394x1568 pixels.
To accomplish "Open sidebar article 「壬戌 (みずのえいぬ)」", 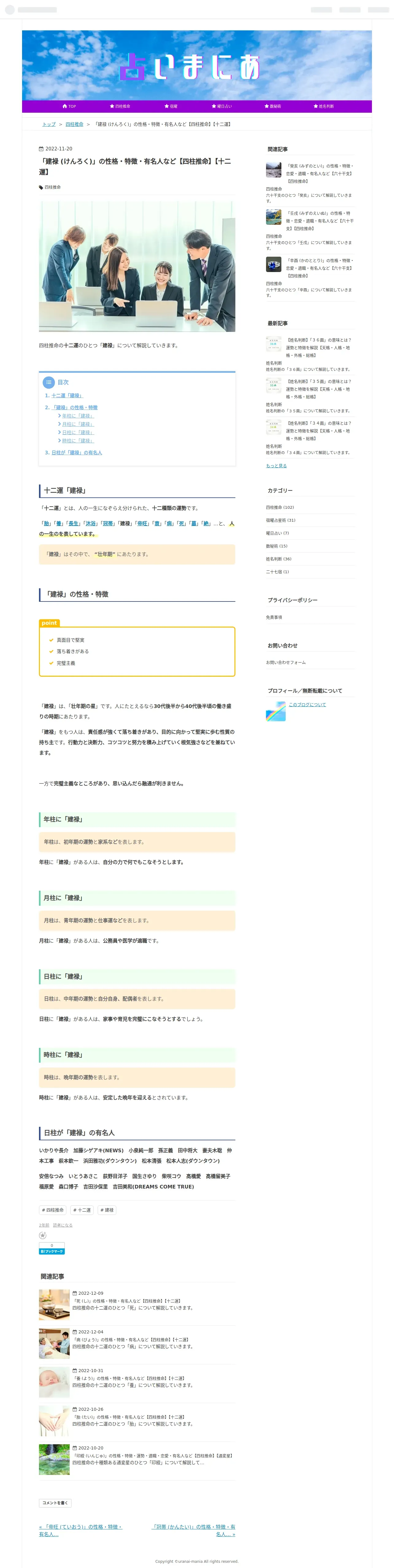I will click(320, 221).
